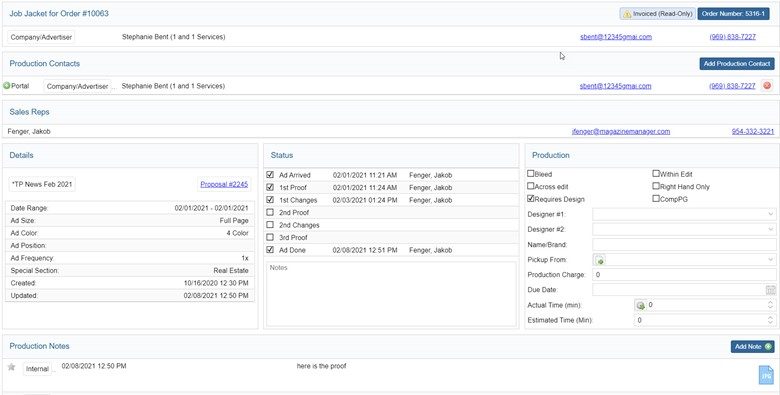The width and height of the screenshot is (780, 395).
Task: Click the top sbent@12345gmai.com email link
Action: tap(616, 37)
